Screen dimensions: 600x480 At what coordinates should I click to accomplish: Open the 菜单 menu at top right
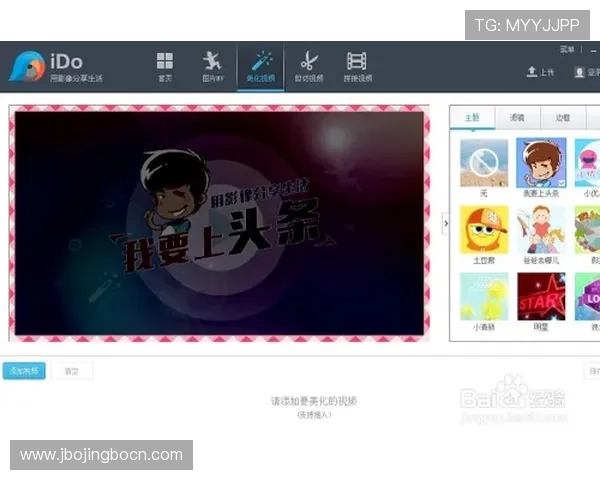point(568,48)
